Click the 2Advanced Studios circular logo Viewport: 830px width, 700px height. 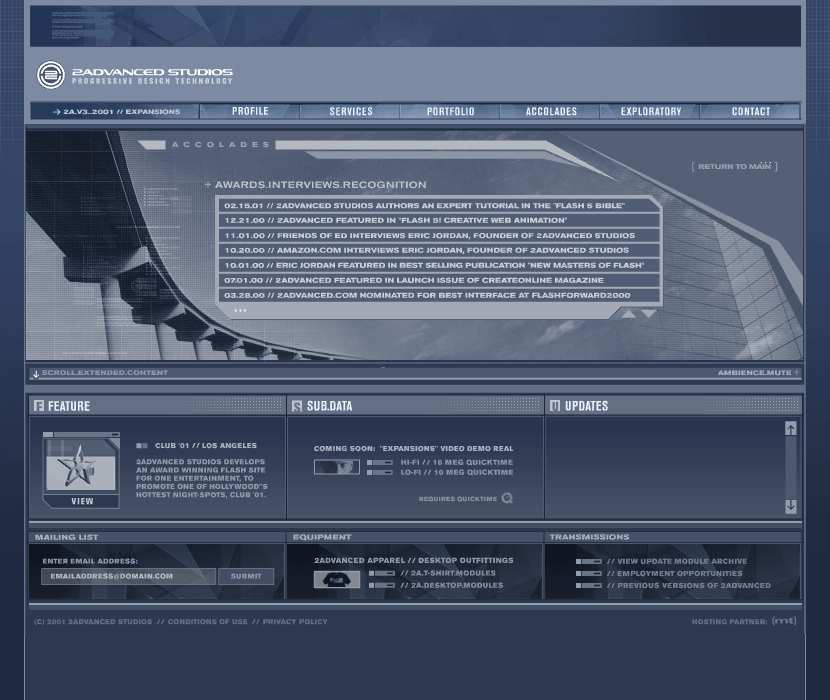[x=51, y=75]
